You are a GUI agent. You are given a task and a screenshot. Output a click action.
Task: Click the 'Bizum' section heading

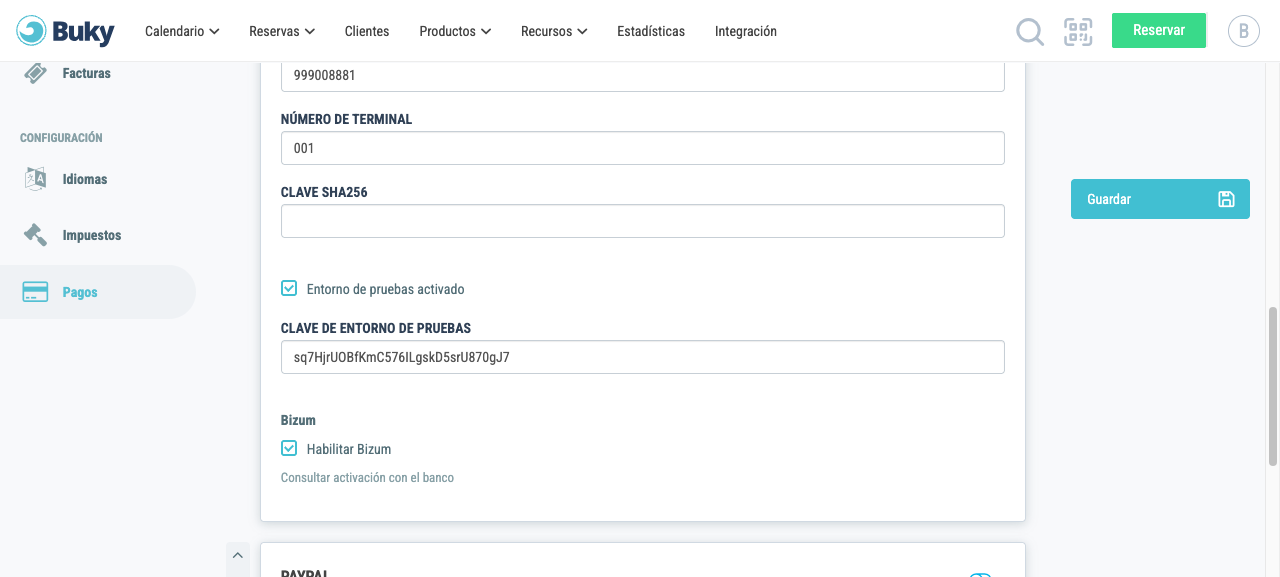tap(298, 420)
